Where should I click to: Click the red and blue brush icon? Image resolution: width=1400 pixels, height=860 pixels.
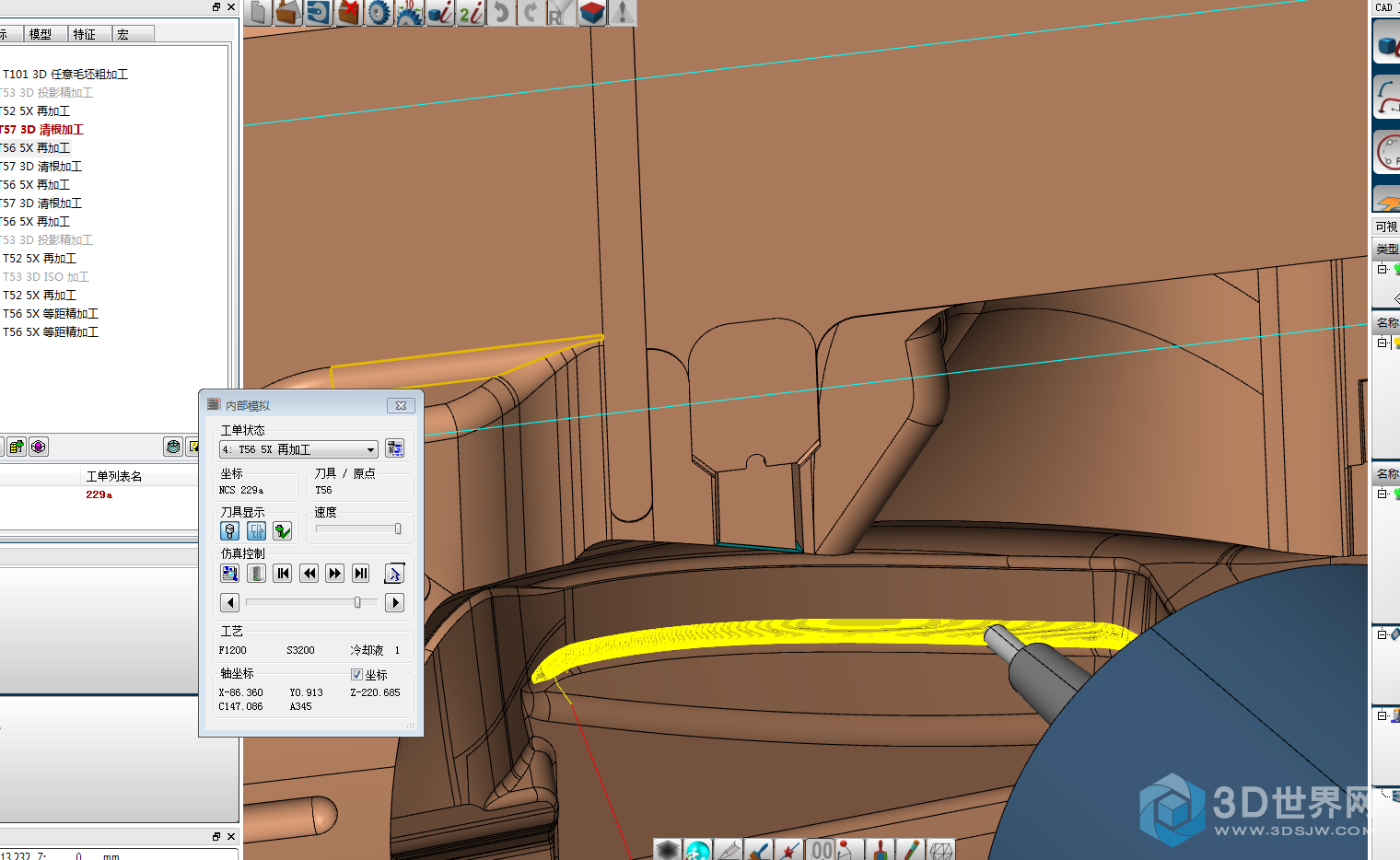click(880, 850)
